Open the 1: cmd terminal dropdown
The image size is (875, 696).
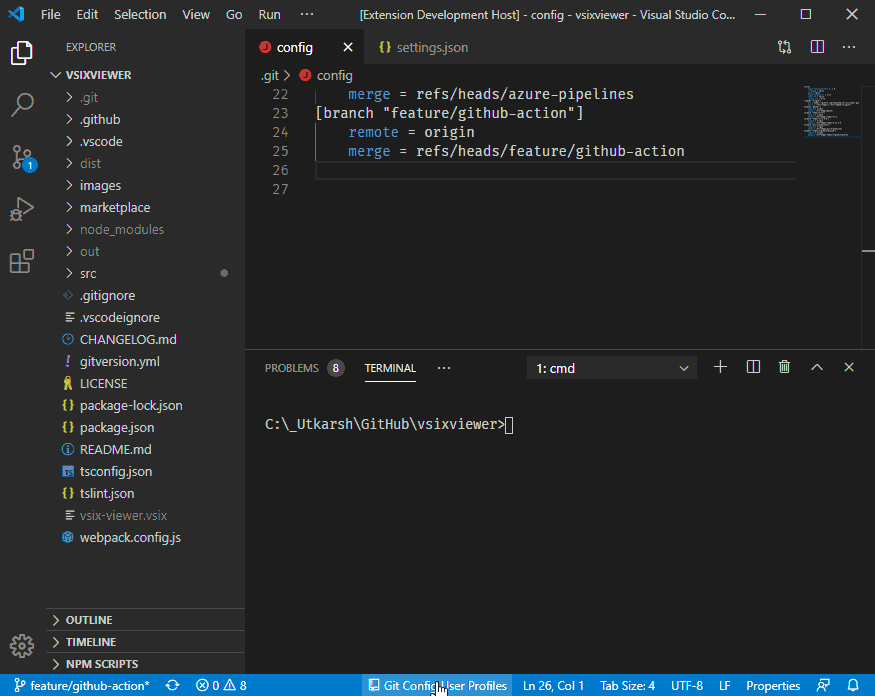[612, 368]
